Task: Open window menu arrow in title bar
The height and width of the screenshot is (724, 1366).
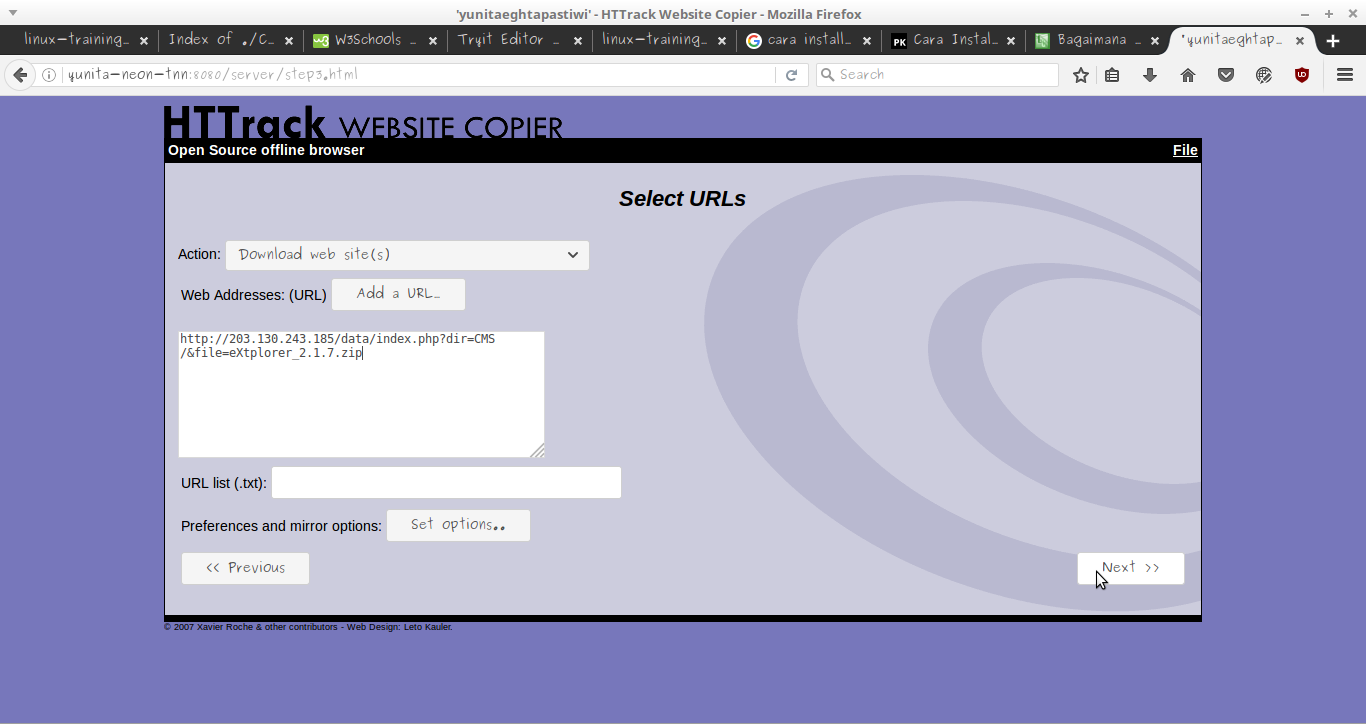Action: click(12, 13)
